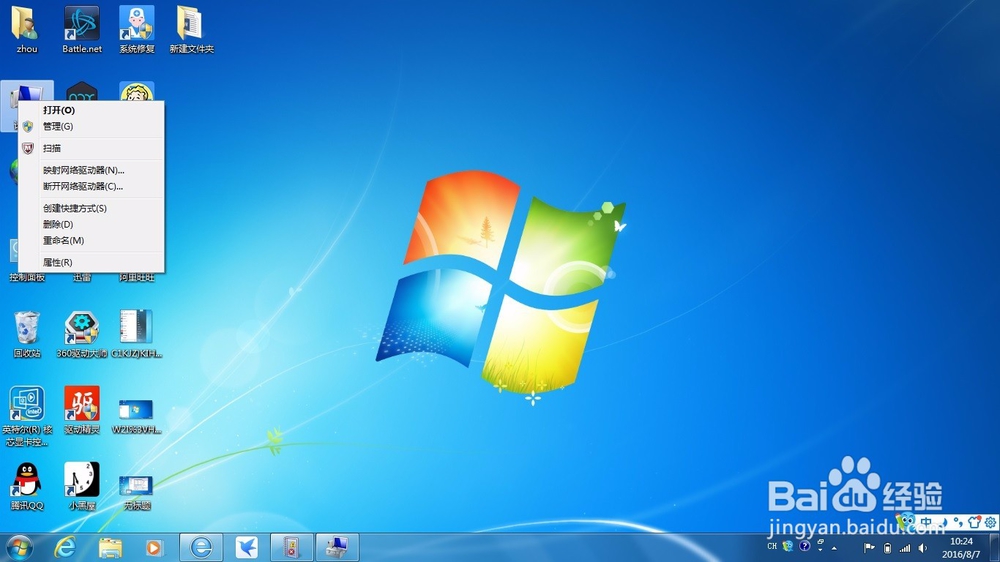Open the 驱动精灵 desktop shortcut

click(82, 410)
